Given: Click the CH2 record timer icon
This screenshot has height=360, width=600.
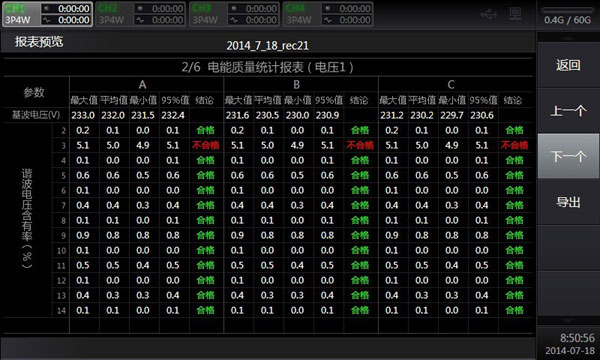Looking at the screenshot, I should [x=140, y=8].
